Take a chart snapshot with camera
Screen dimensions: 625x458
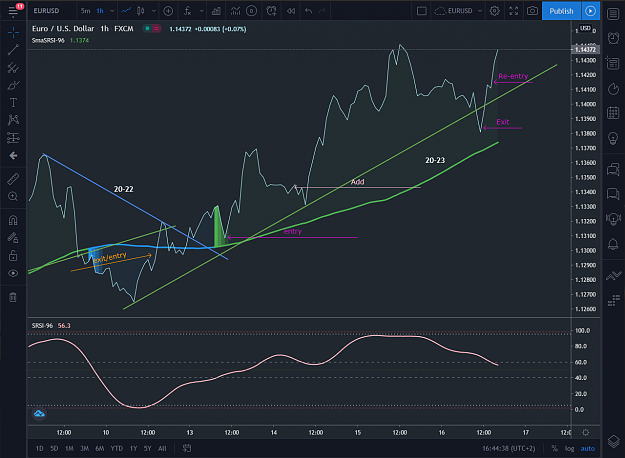(x=532, y=11)
